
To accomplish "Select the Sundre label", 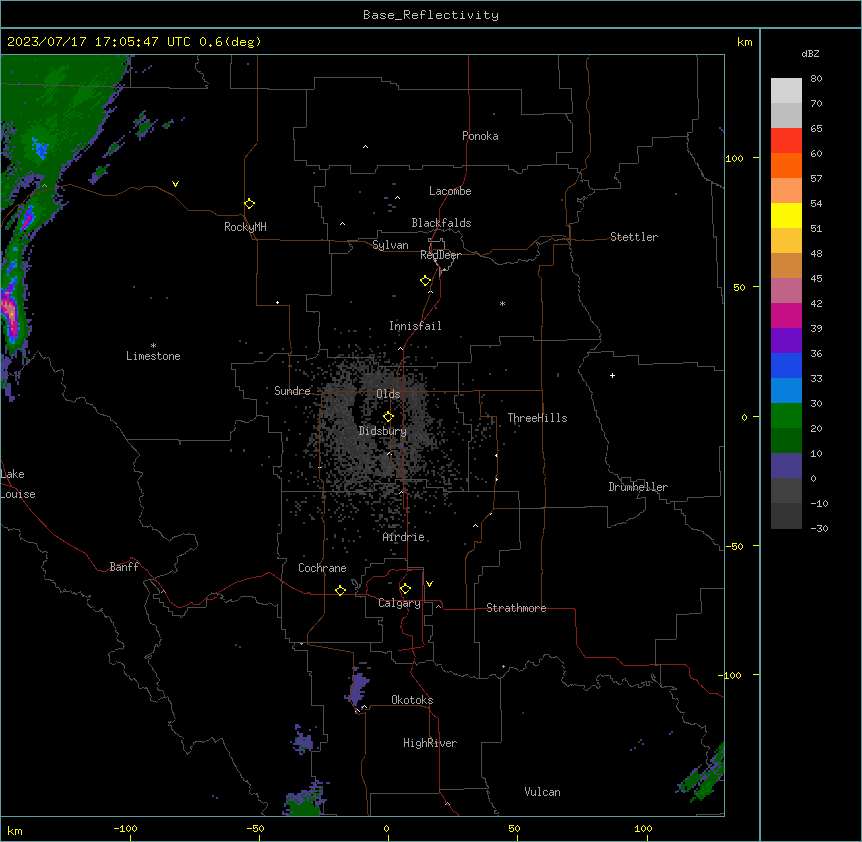I will click(292, 391).
